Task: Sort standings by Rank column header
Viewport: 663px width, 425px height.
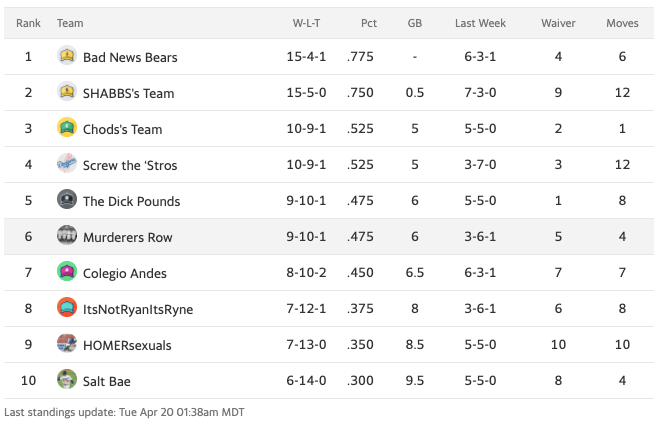Action: pyautogui.click(x=28, y=22)
